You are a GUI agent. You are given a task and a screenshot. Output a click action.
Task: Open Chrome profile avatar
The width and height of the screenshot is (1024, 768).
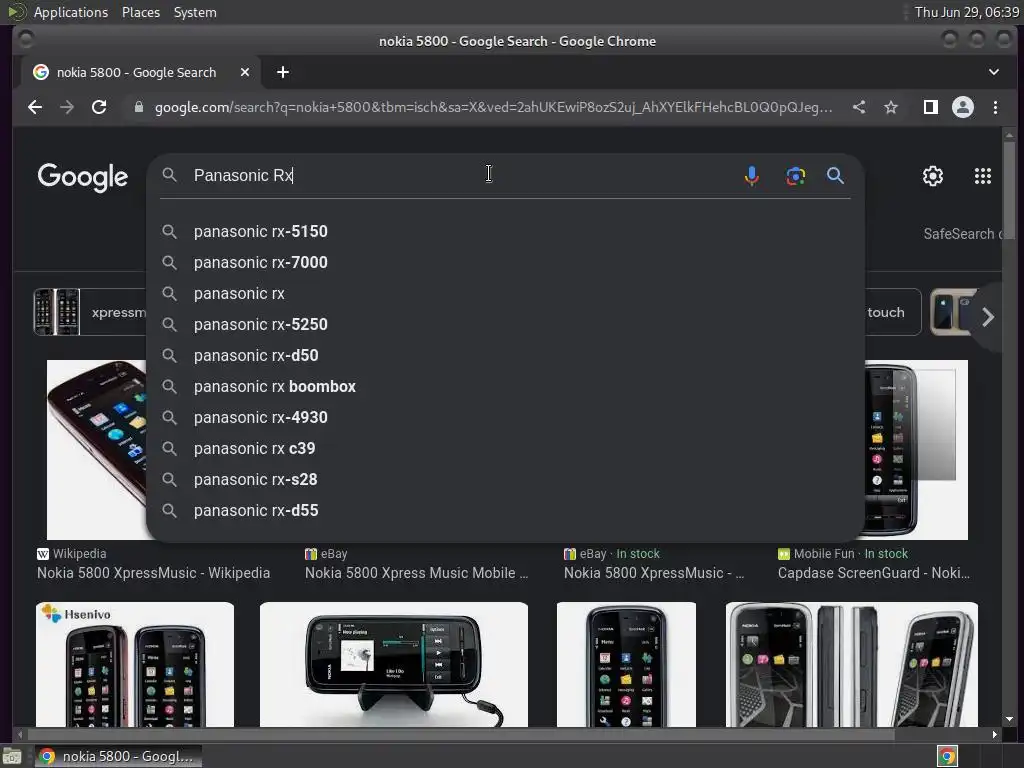click(963, 107)
